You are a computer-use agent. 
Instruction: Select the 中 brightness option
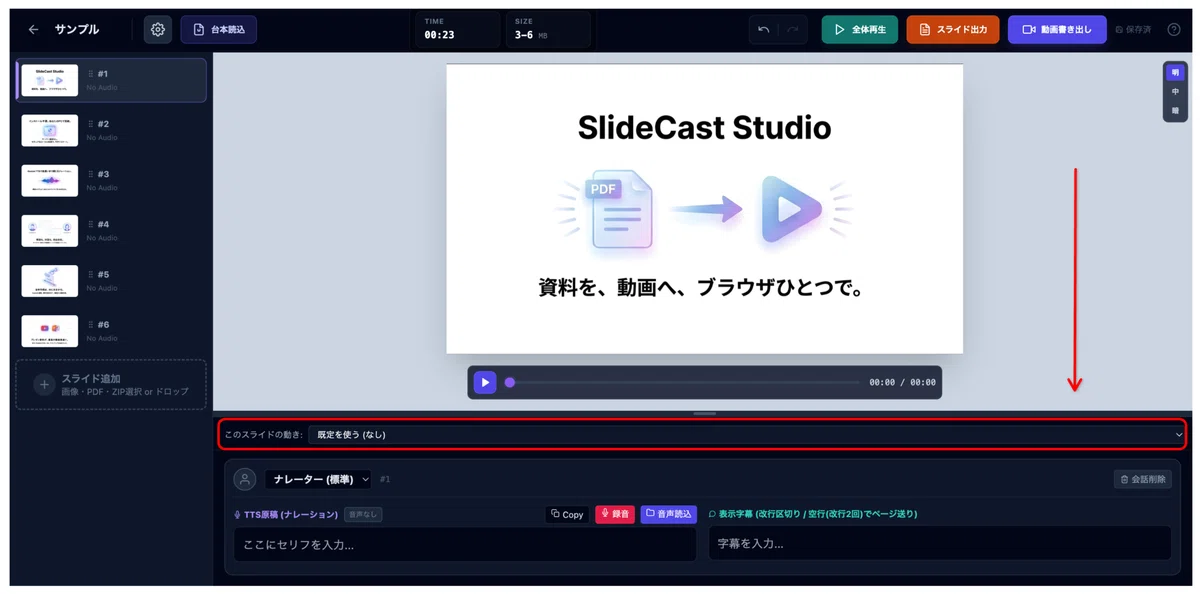(1175, 92)
